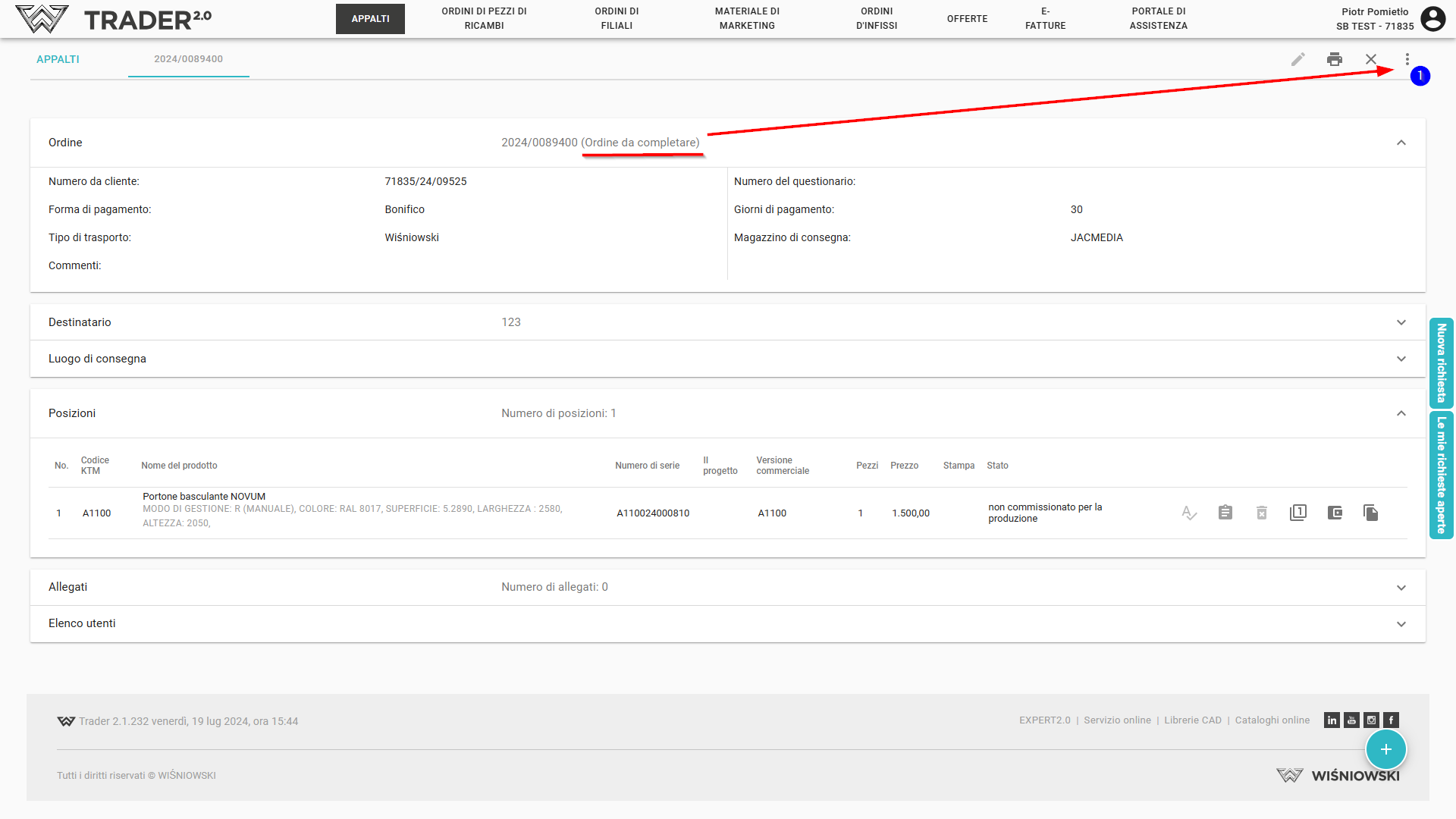The height and width of the screenshot is (819, 1456).
Task: Collapse the Ordine section
Action: pyautogui.click(x=1401, y=143)
